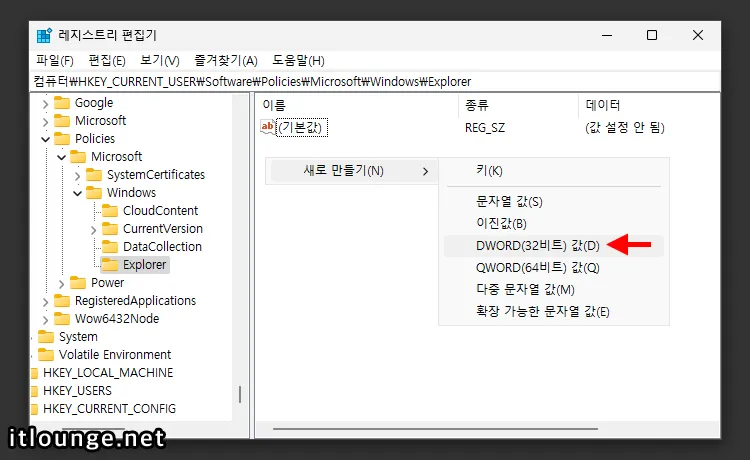Collapse the Microsoft key under Policies
The width and height of the screenshot is (750, 460).
tap(62, 157)
